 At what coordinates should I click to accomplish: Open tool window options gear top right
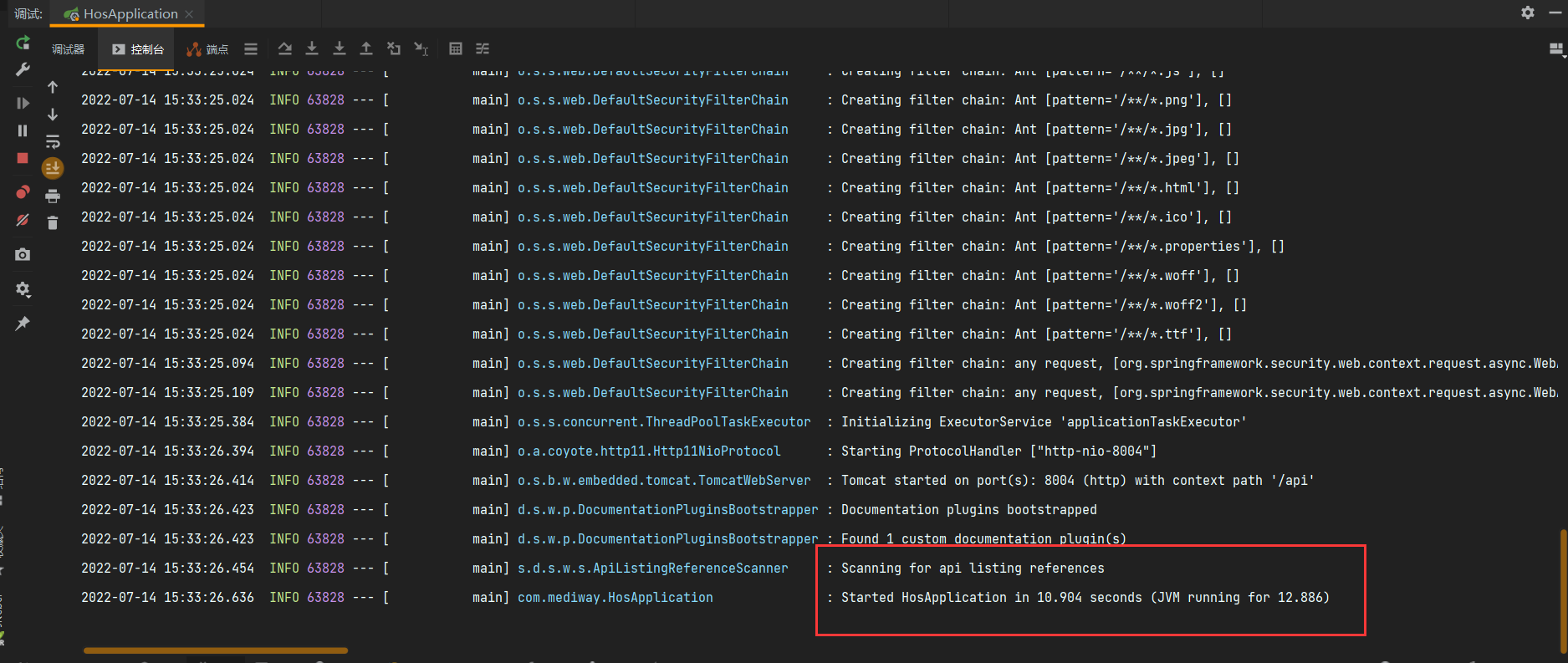1527,13
